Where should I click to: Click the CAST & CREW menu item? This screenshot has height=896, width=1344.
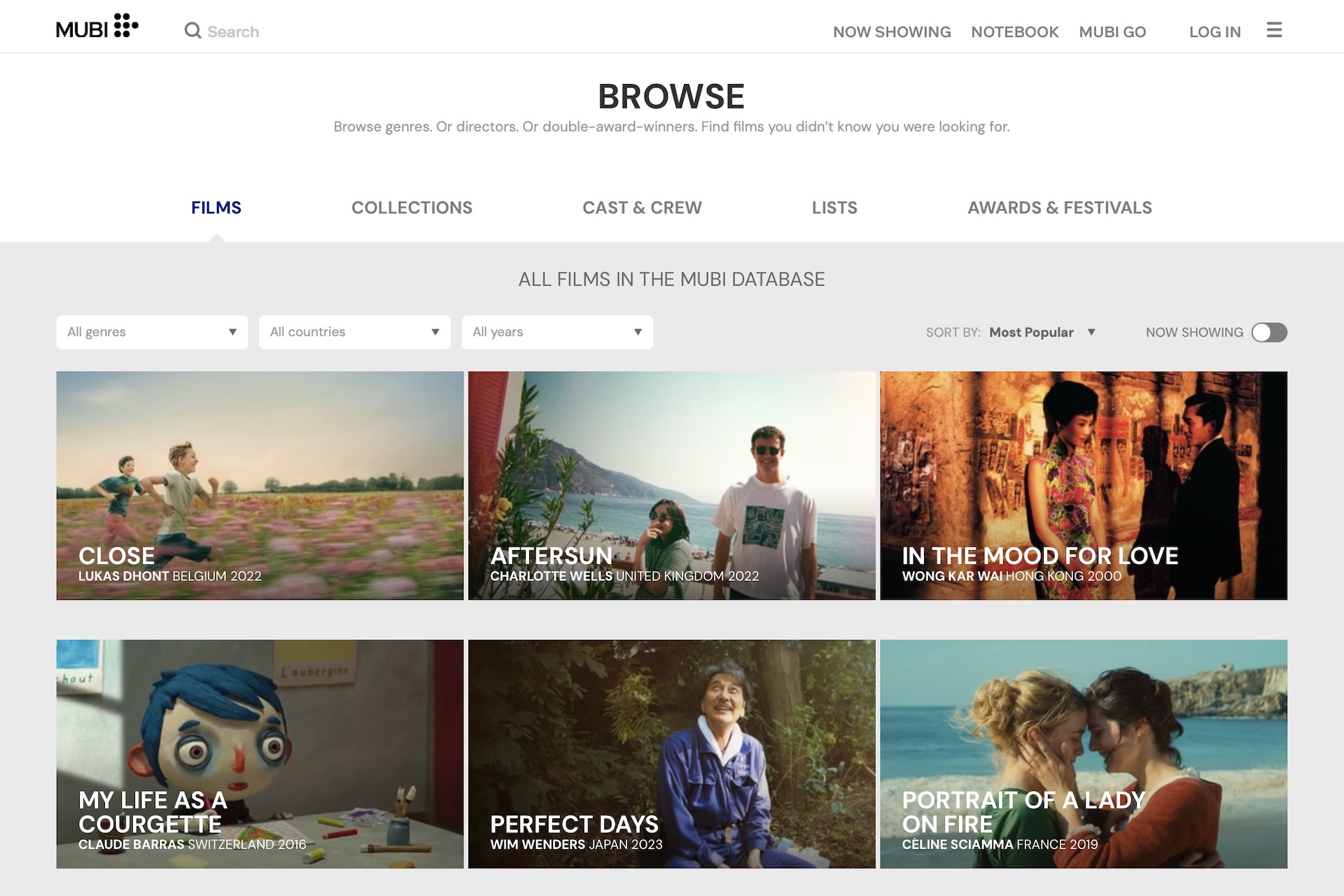point(642,207)
